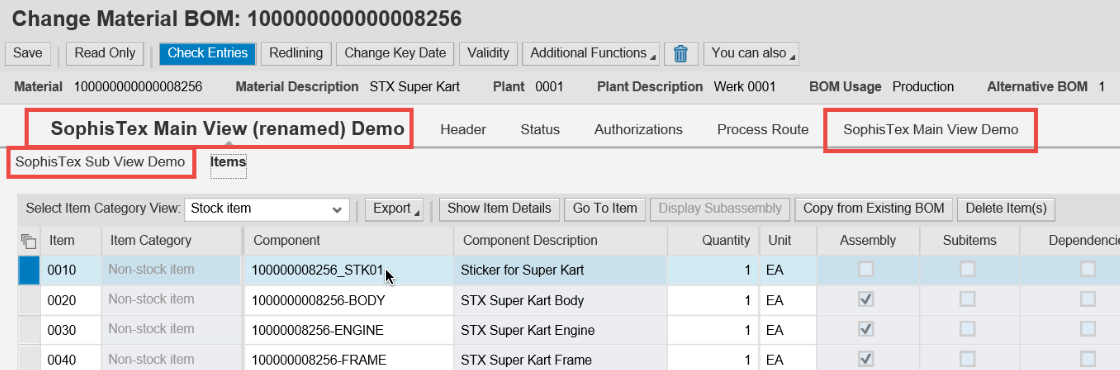The height and width of the screenshot is (370, 1120).
Task: Click the Save button
Action: 28,53
